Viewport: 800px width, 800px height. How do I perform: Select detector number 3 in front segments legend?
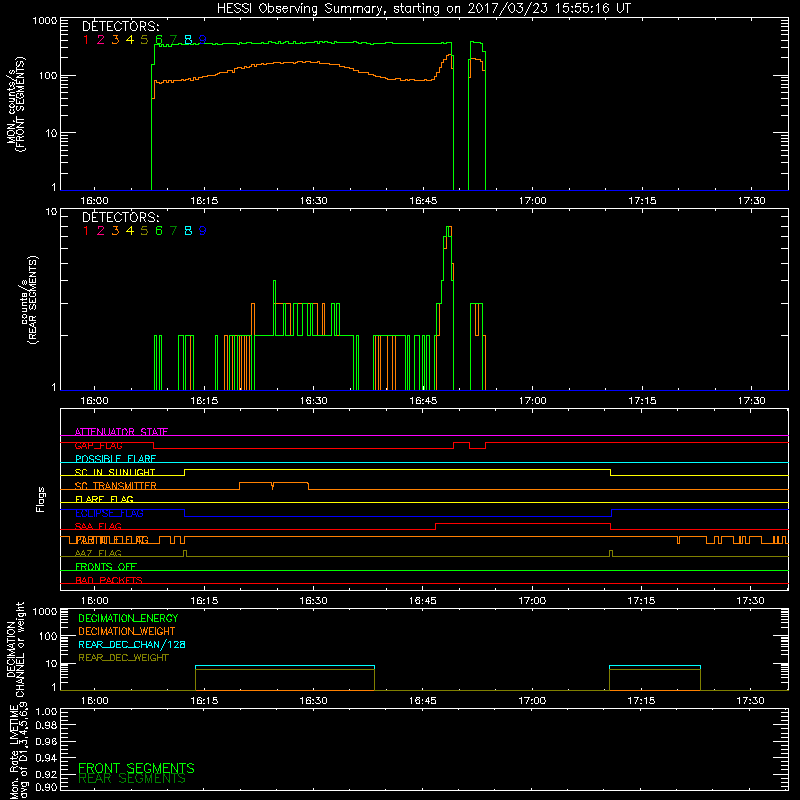tap(115, 39)
